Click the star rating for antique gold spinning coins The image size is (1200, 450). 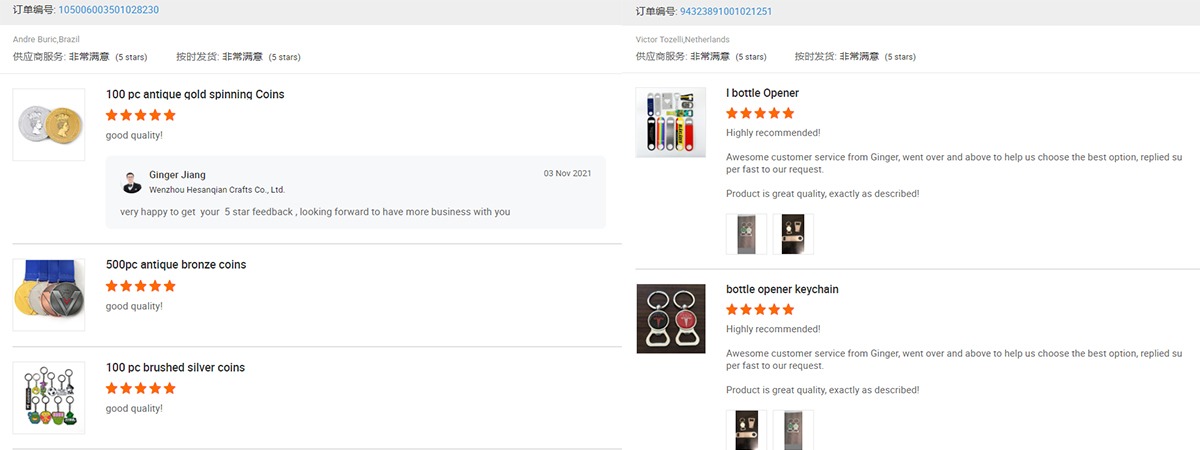point(140,115)
